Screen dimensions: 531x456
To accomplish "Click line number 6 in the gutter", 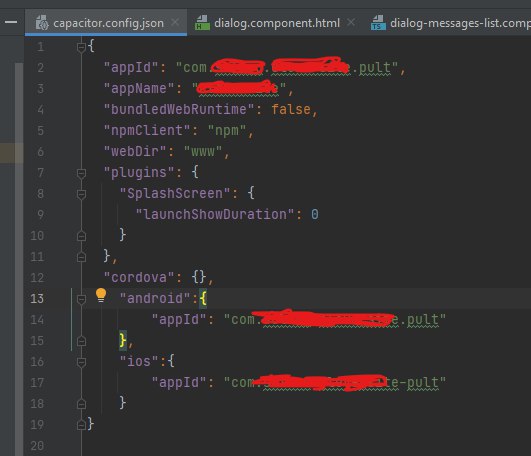I will pyautogui.click(x=41, y=152).
